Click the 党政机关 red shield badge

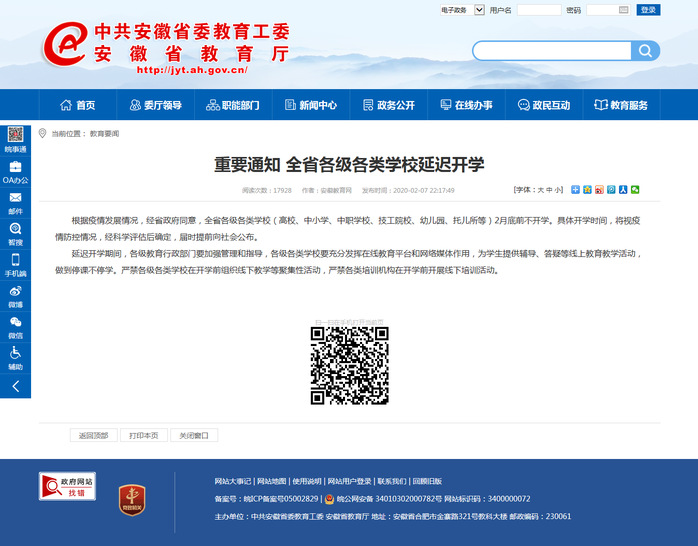click(132, 500)
